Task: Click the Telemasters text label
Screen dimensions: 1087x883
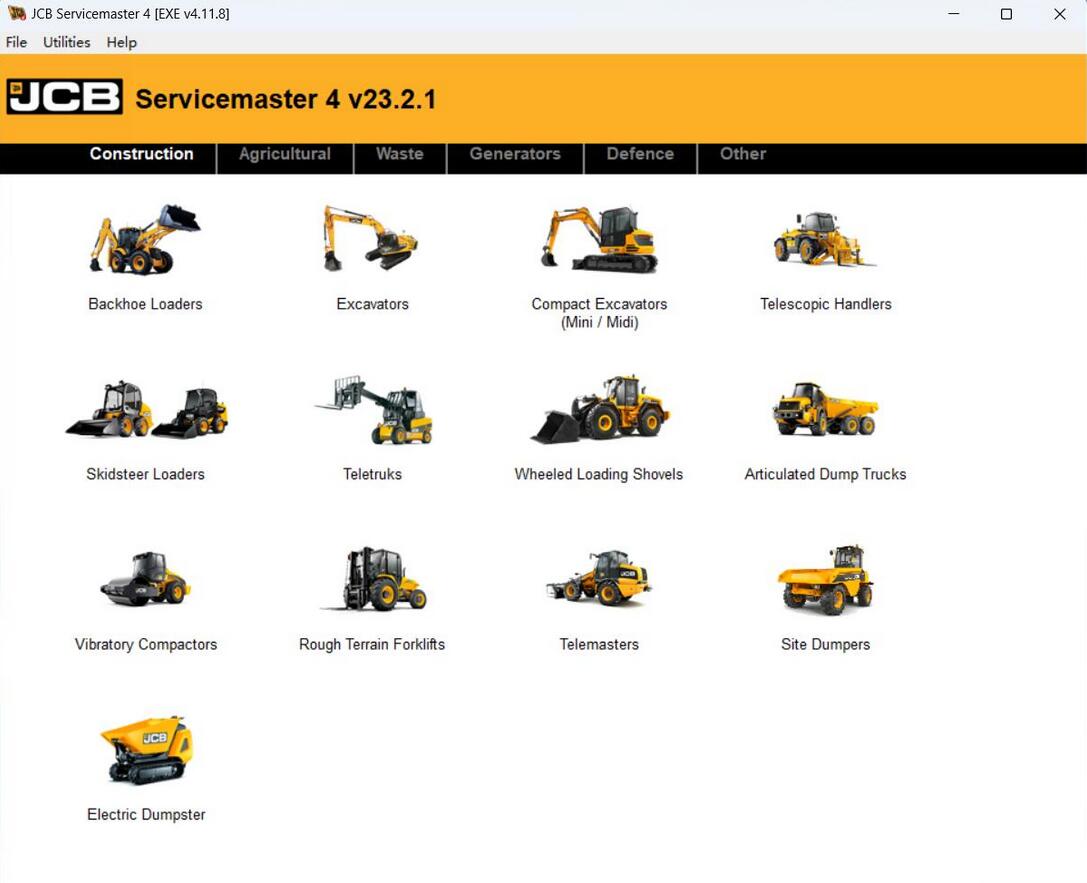Action: click(x=599, y=645)
